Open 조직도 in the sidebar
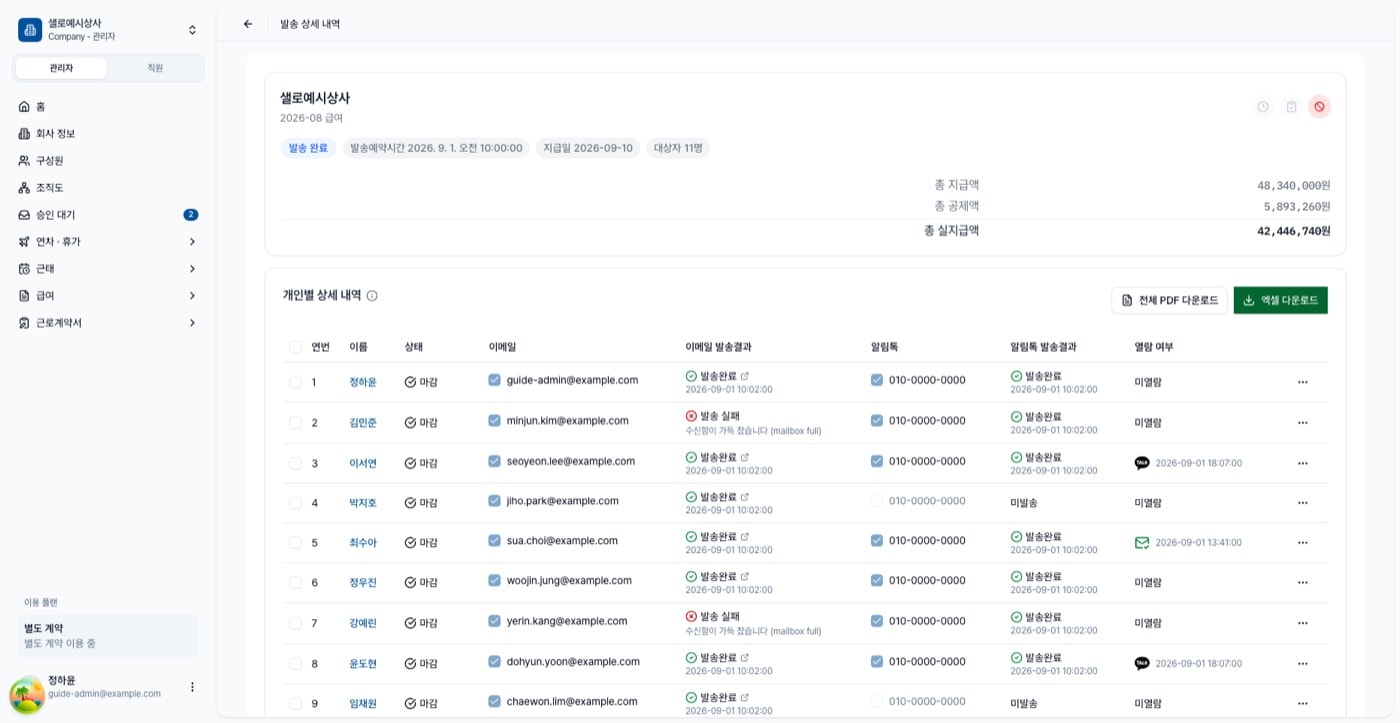This screenshot has height=723, width=1400. (108, 188)
